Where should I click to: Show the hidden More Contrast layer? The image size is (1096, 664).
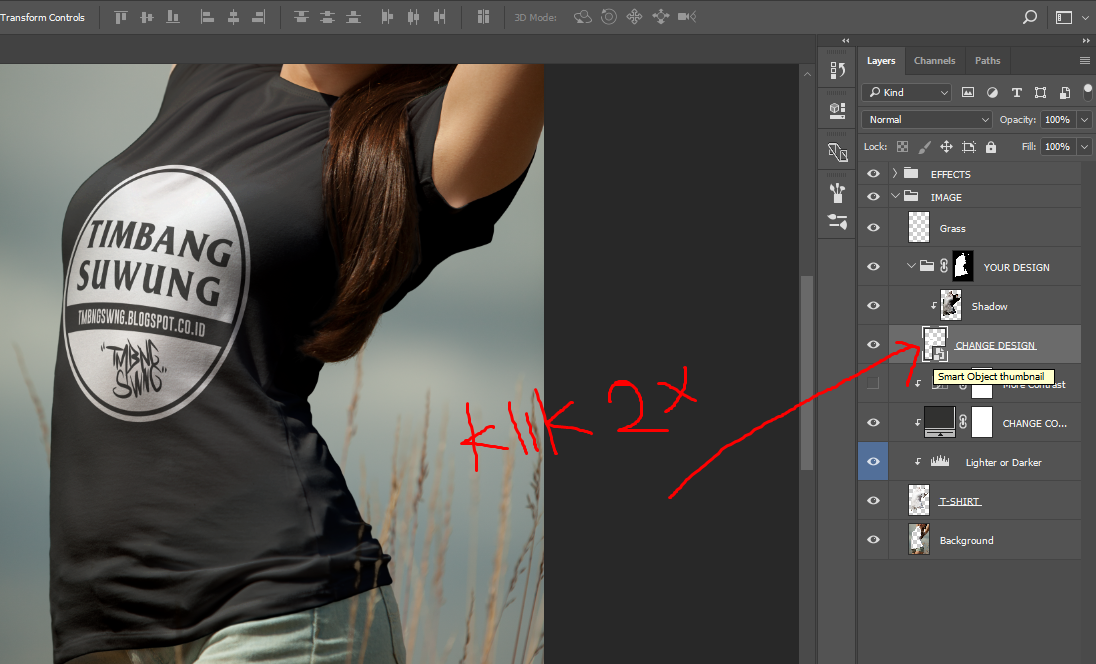(873, 383)
